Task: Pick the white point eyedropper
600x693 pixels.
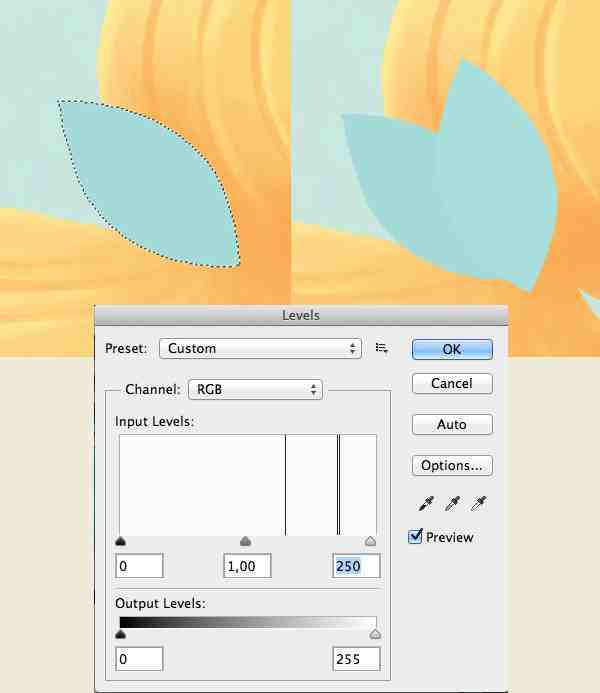Action: tap(479, 503)
